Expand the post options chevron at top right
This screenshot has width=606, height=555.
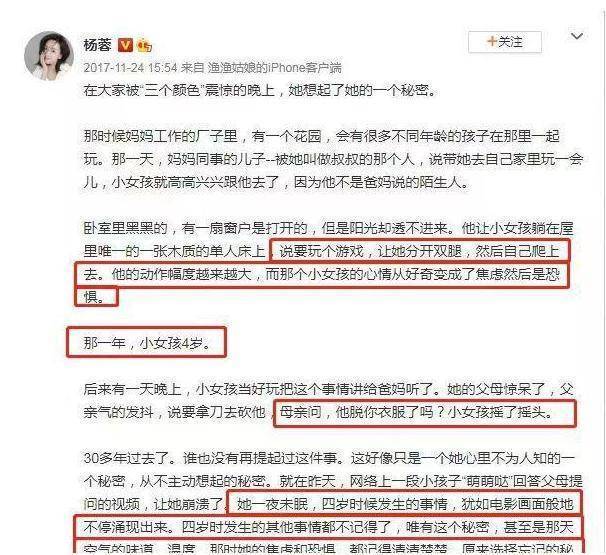tap(577, 36)
